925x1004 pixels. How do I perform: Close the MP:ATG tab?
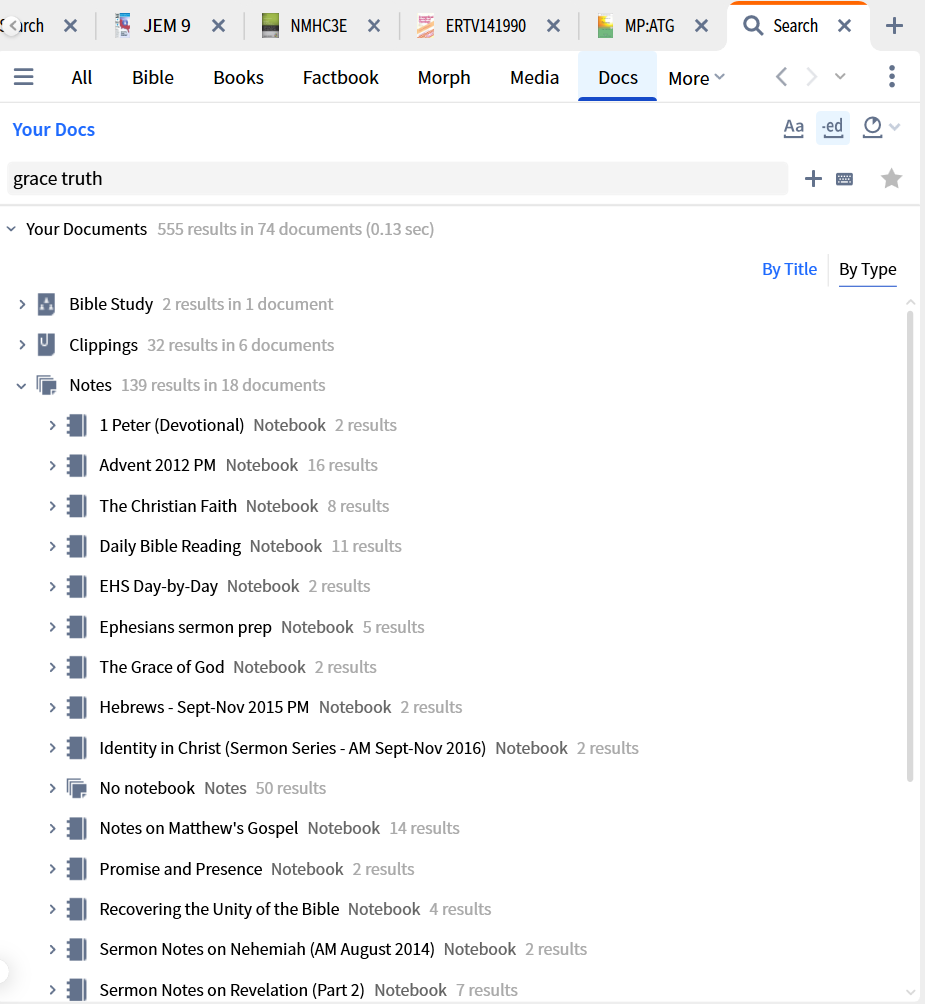click(702, 26)
